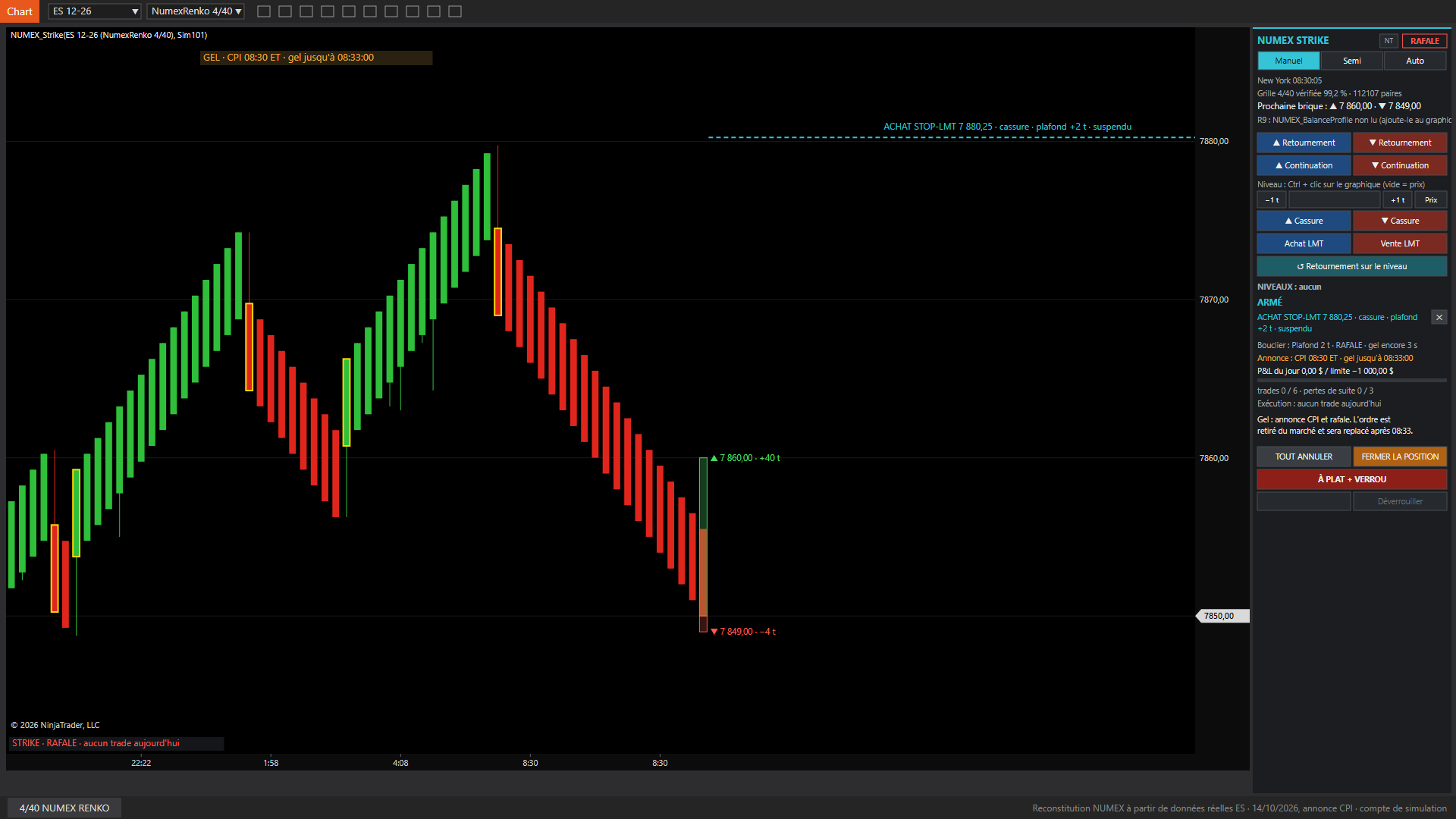The height and width of the screenshot is (819, 1456).
Task: Cancel the armed ACHAT STOP-LMT order with X
Action: (x=1439, y=318)
